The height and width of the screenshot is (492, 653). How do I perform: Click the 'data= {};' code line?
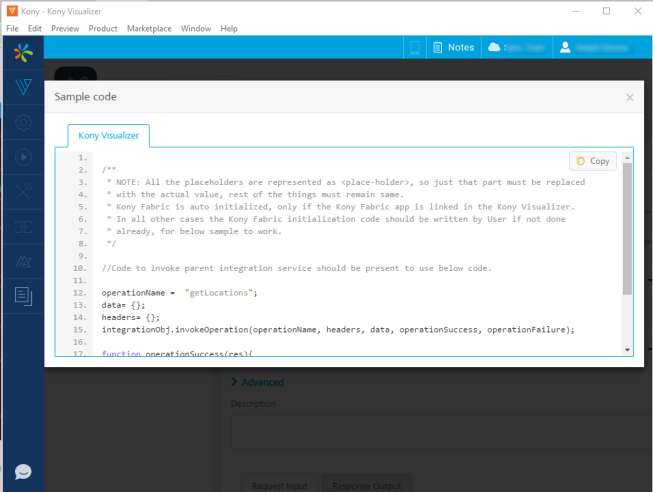[x=123, y=305]
